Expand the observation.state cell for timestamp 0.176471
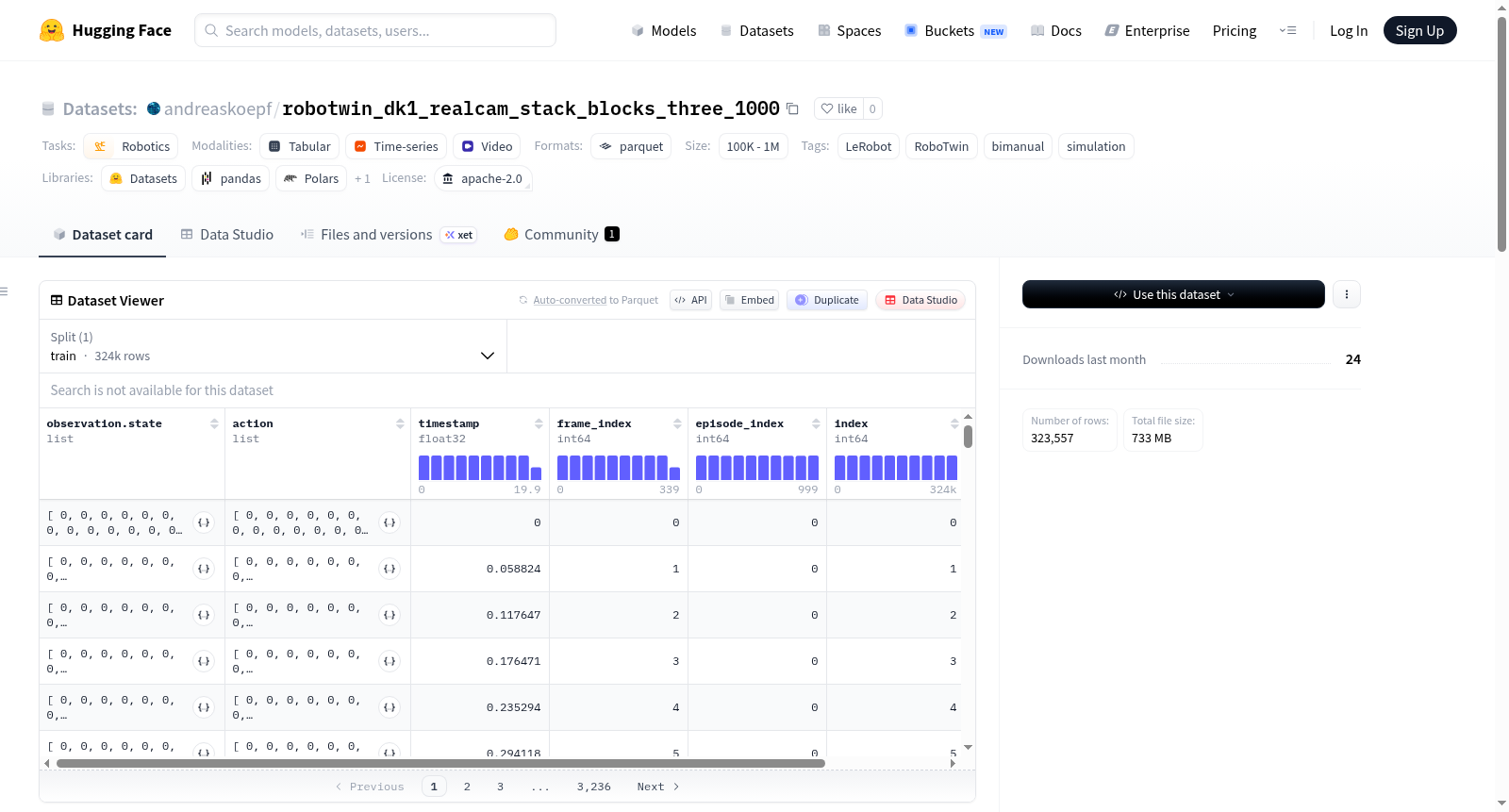 204,661
